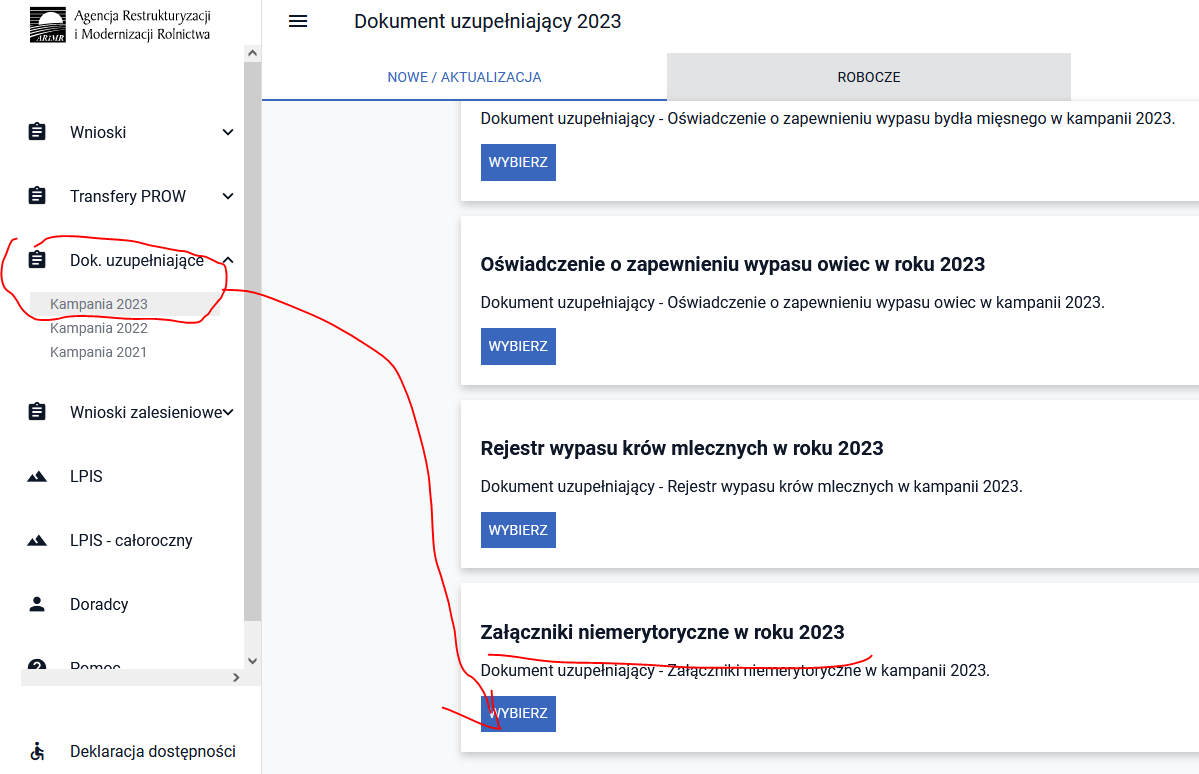Select Kampania 2021 in the sidebar
The height and width of the screenshot is (774, 1199).
click(x=98, y=352)
